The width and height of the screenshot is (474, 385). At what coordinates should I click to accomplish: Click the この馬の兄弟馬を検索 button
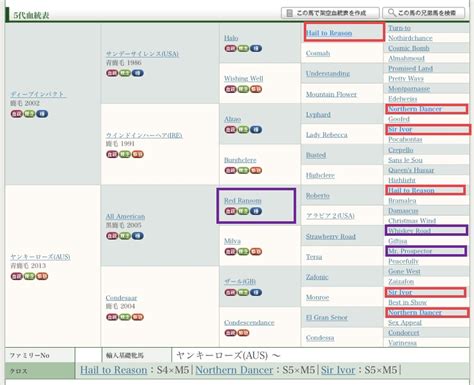[424, 13]
